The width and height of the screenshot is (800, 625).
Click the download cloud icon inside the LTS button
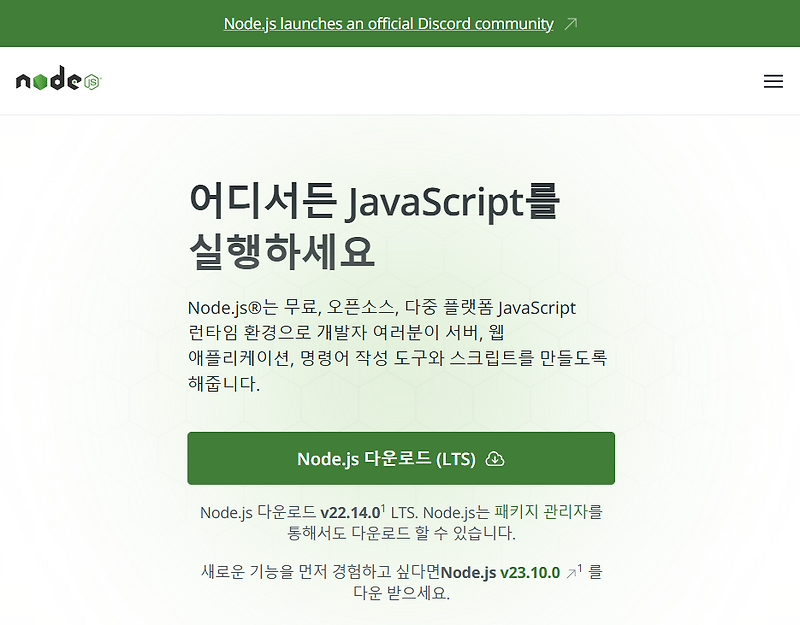[497, 458]
